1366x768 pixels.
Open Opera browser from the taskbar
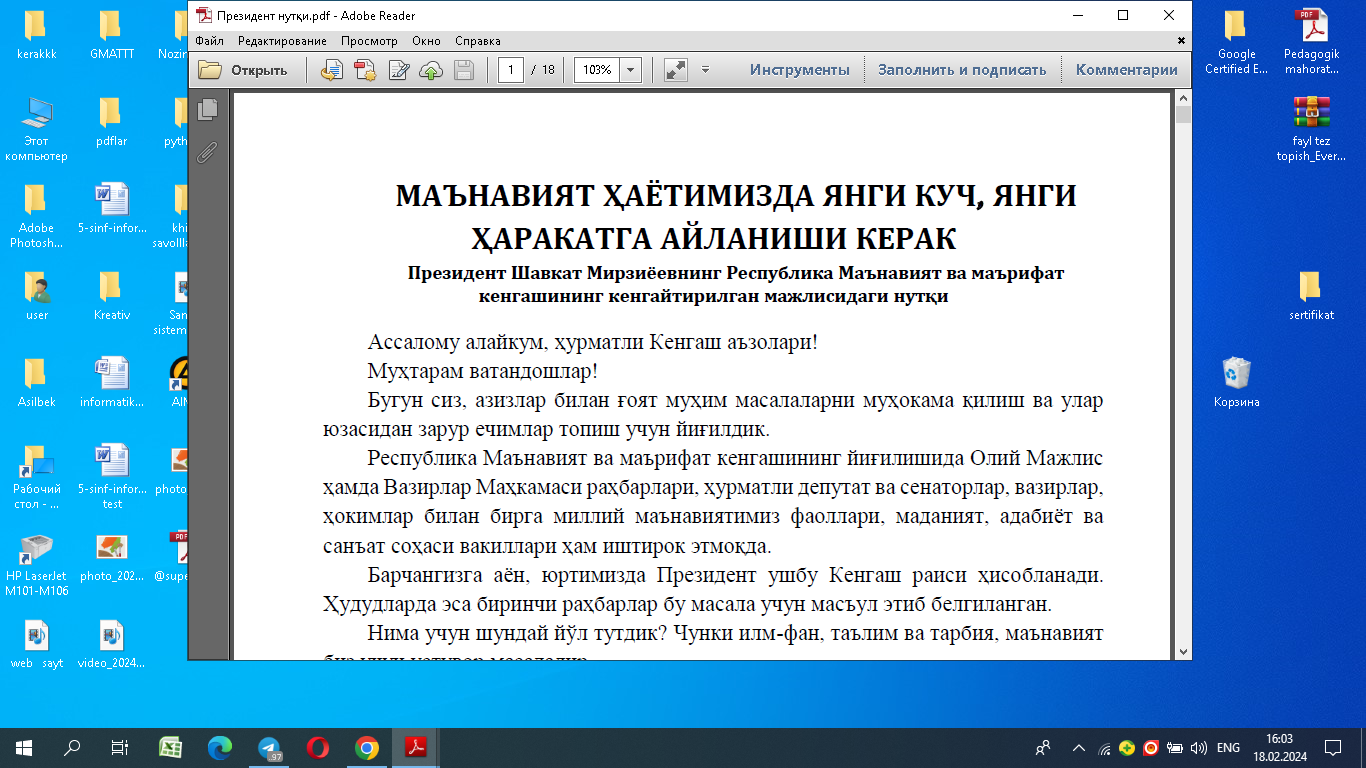pyautogui.click(x=318, y=747)
